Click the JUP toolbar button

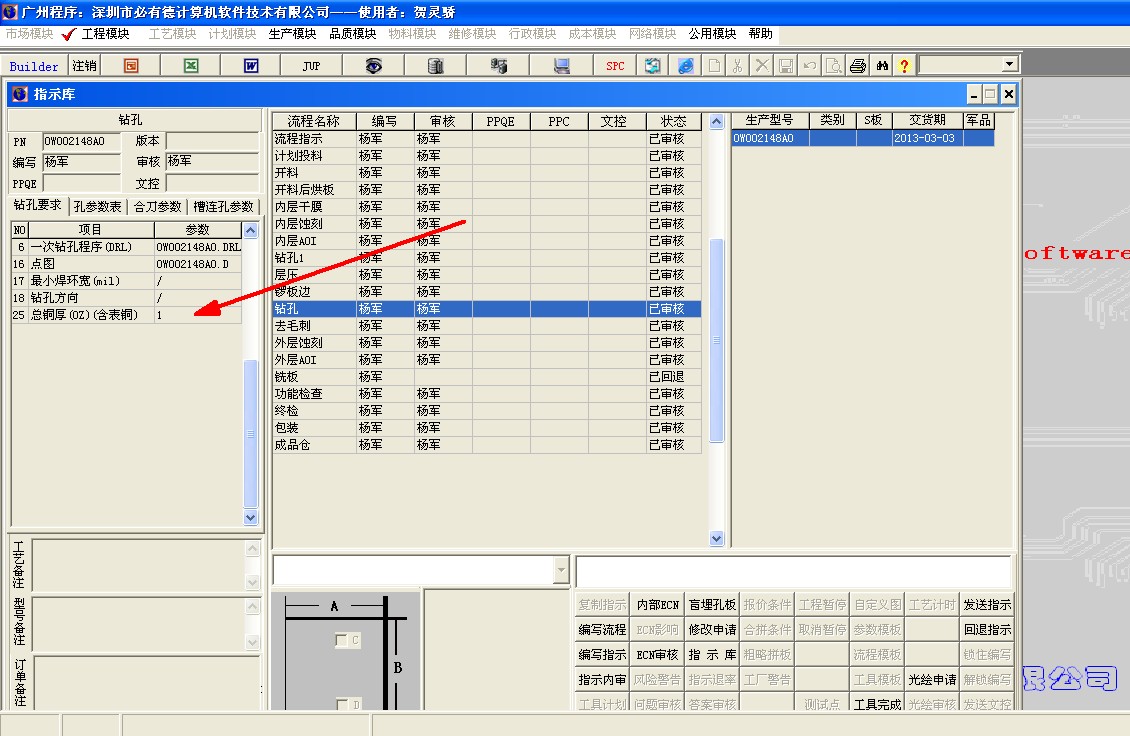coord(311,66)
